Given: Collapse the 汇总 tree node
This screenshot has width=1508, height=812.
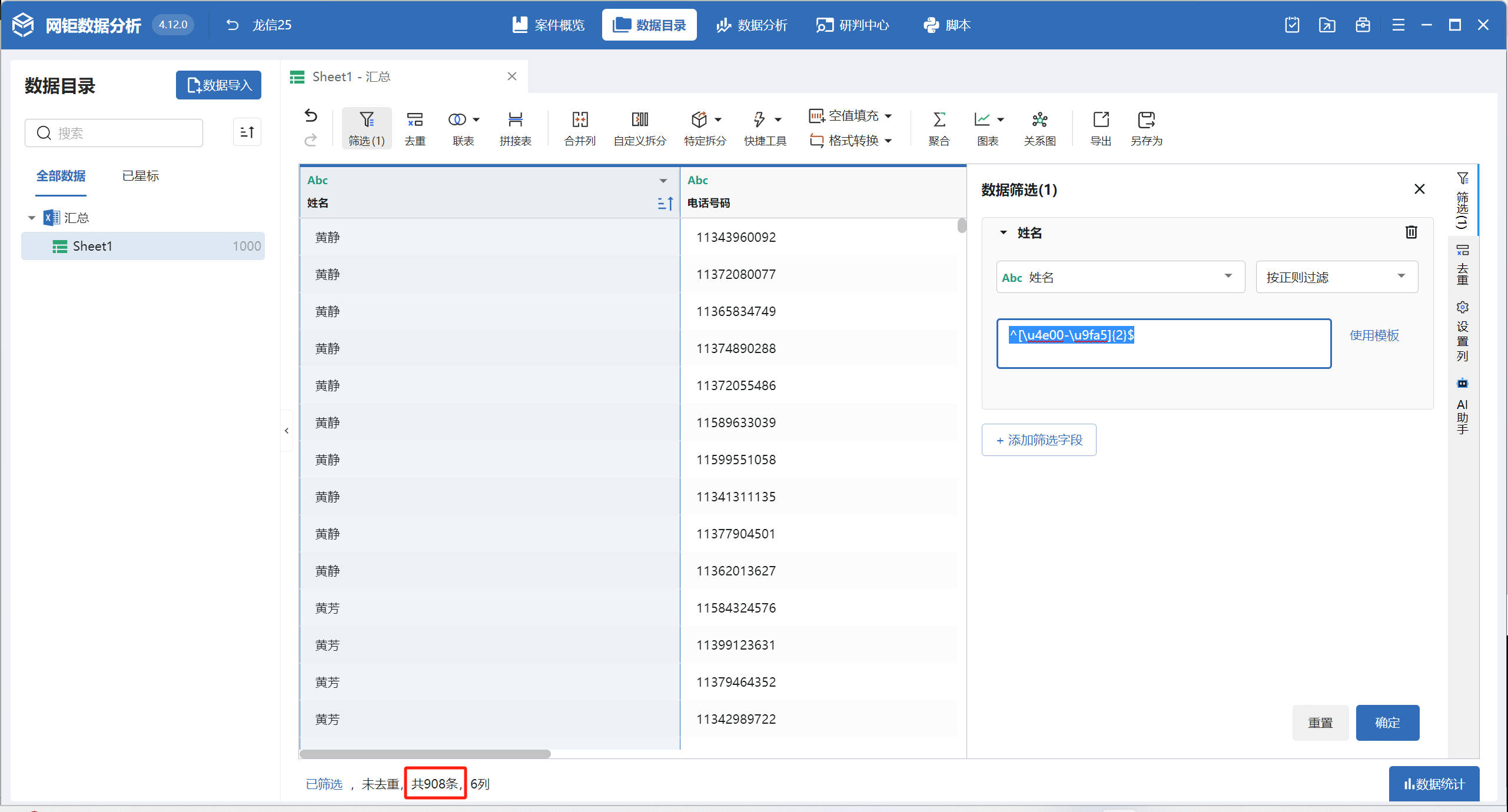Looking at the screenshot, I should point(32,218).
